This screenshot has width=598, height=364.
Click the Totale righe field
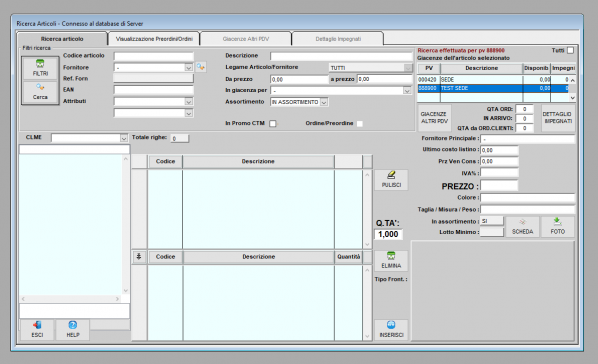point(179,139)
